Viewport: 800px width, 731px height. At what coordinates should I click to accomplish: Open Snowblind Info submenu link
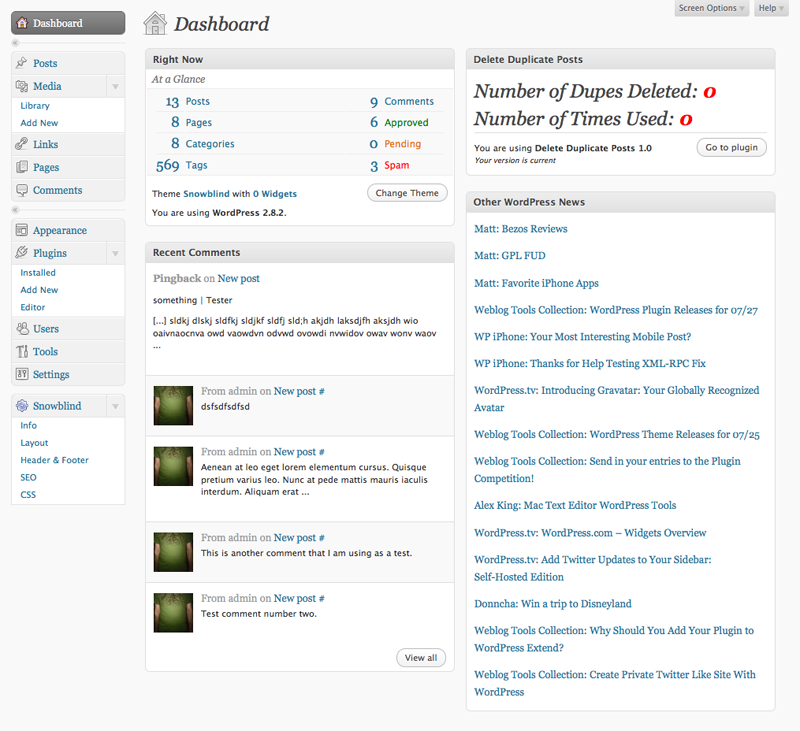click(x=29, y=425)
